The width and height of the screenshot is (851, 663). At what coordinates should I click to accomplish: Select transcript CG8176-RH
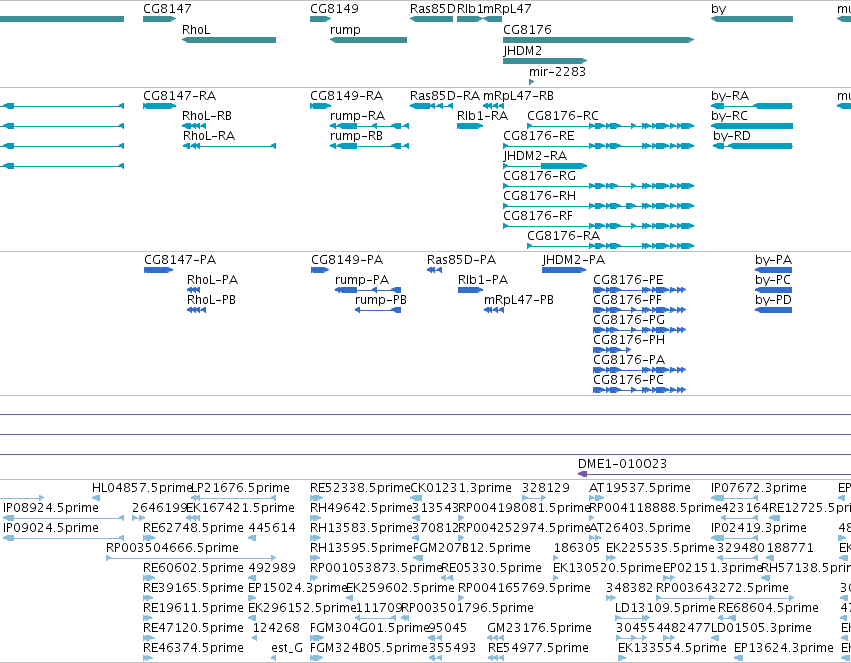point(539,196)
